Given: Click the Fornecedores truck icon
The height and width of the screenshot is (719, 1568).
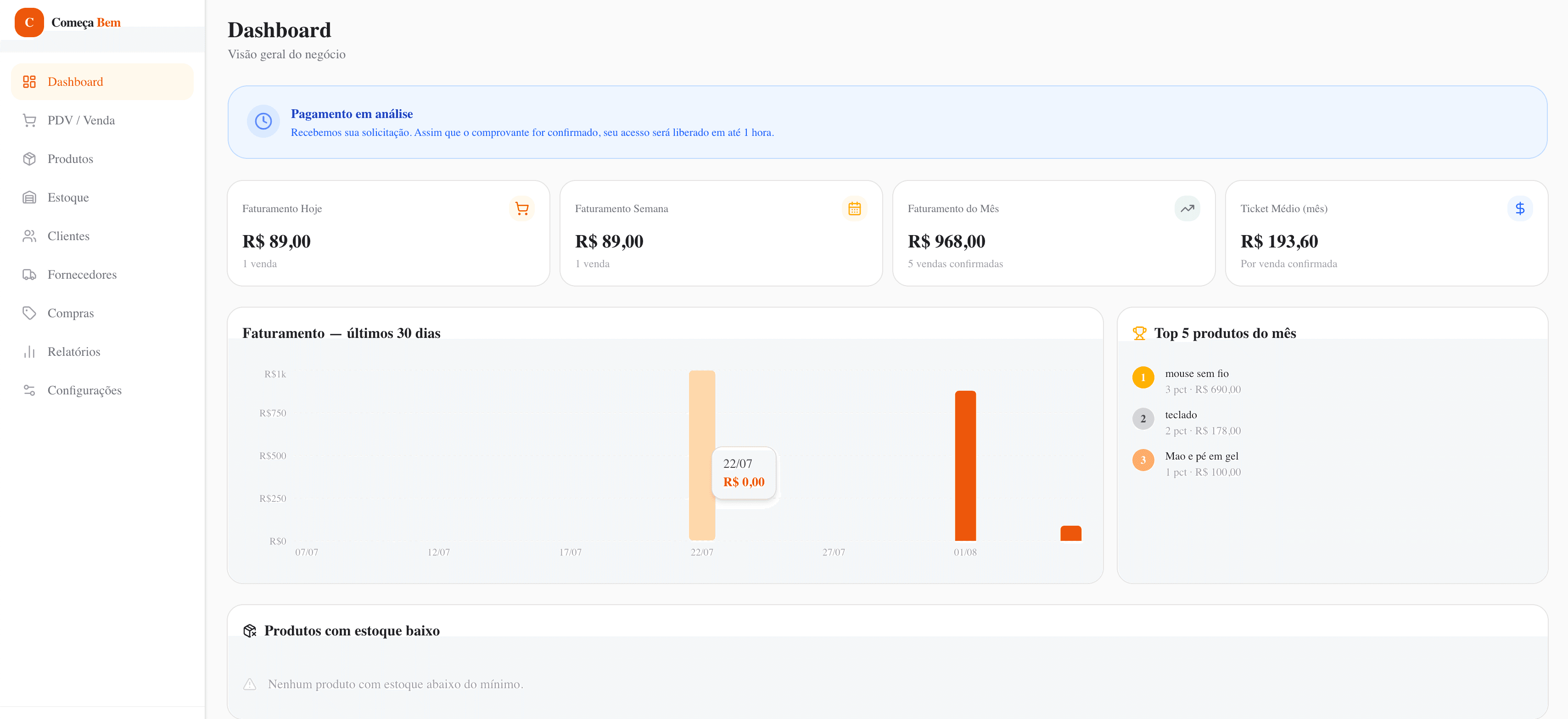Looking at the screenshot, I should [29, 275].
